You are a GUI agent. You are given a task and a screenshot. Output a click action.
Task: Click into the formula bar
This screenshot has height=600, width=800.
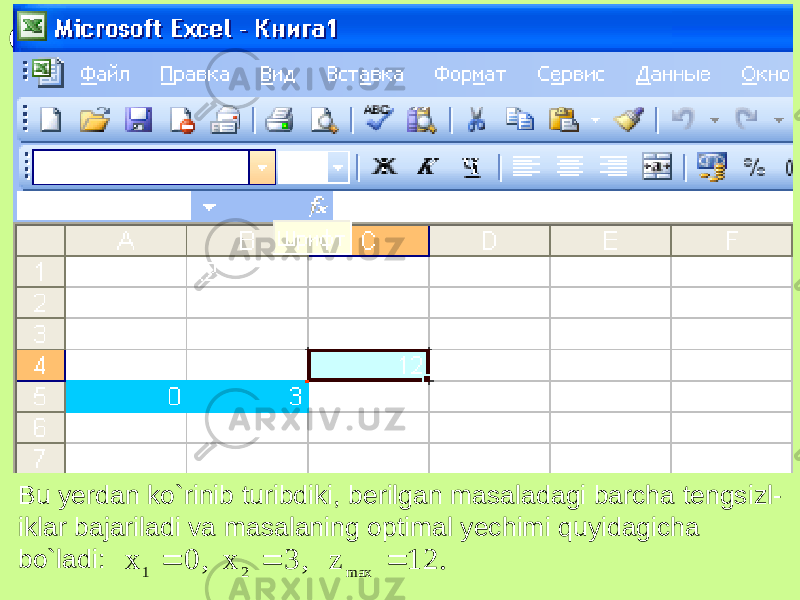562,207
